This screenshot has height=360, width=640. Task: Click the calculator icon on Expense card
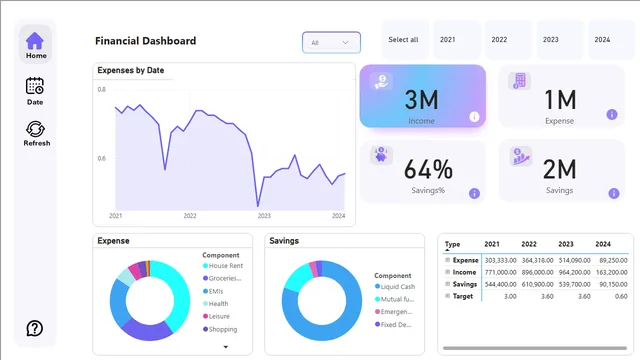pos(520,80)
